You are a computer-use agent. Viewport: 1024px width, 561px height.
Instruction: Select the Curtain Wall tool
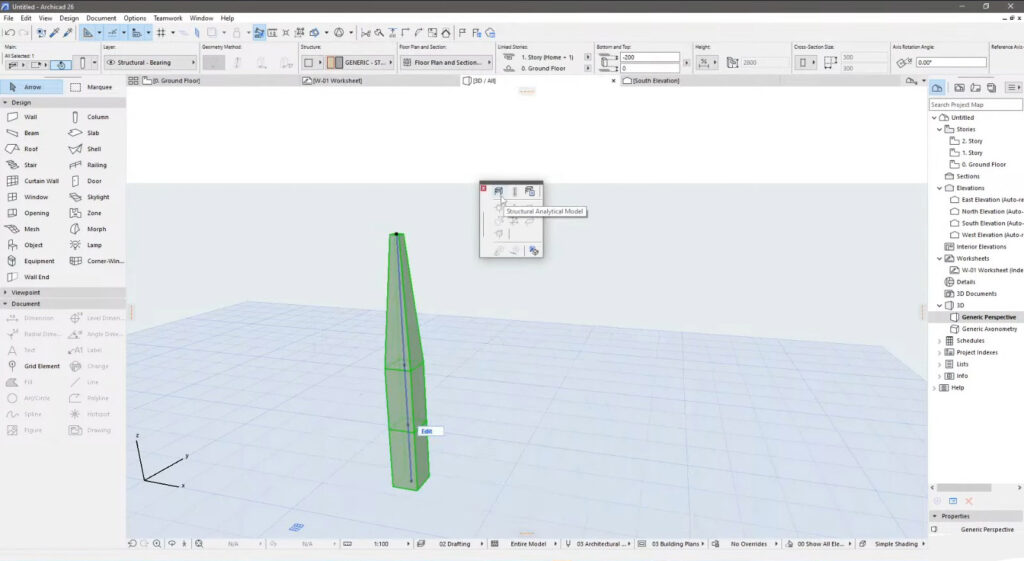click(33, 181)
